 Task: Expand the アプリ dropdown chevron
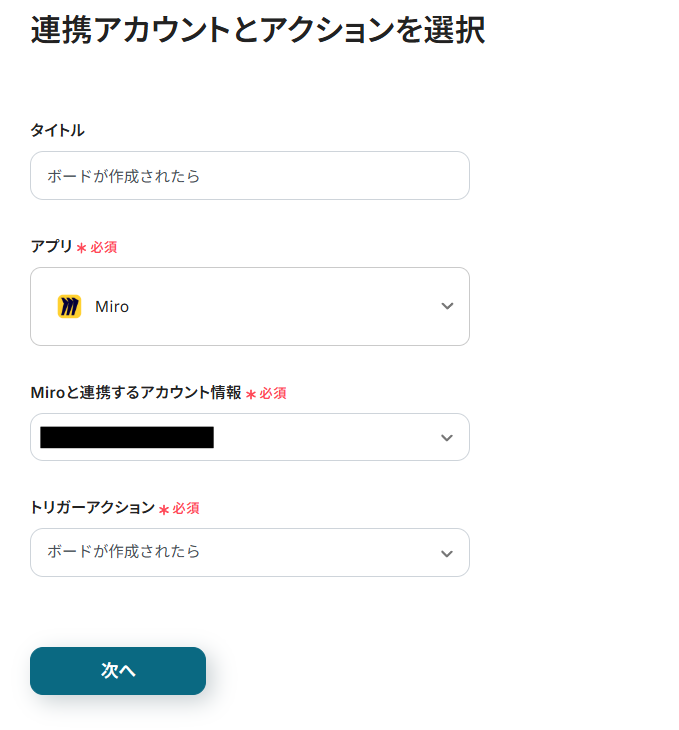point(447,306)
